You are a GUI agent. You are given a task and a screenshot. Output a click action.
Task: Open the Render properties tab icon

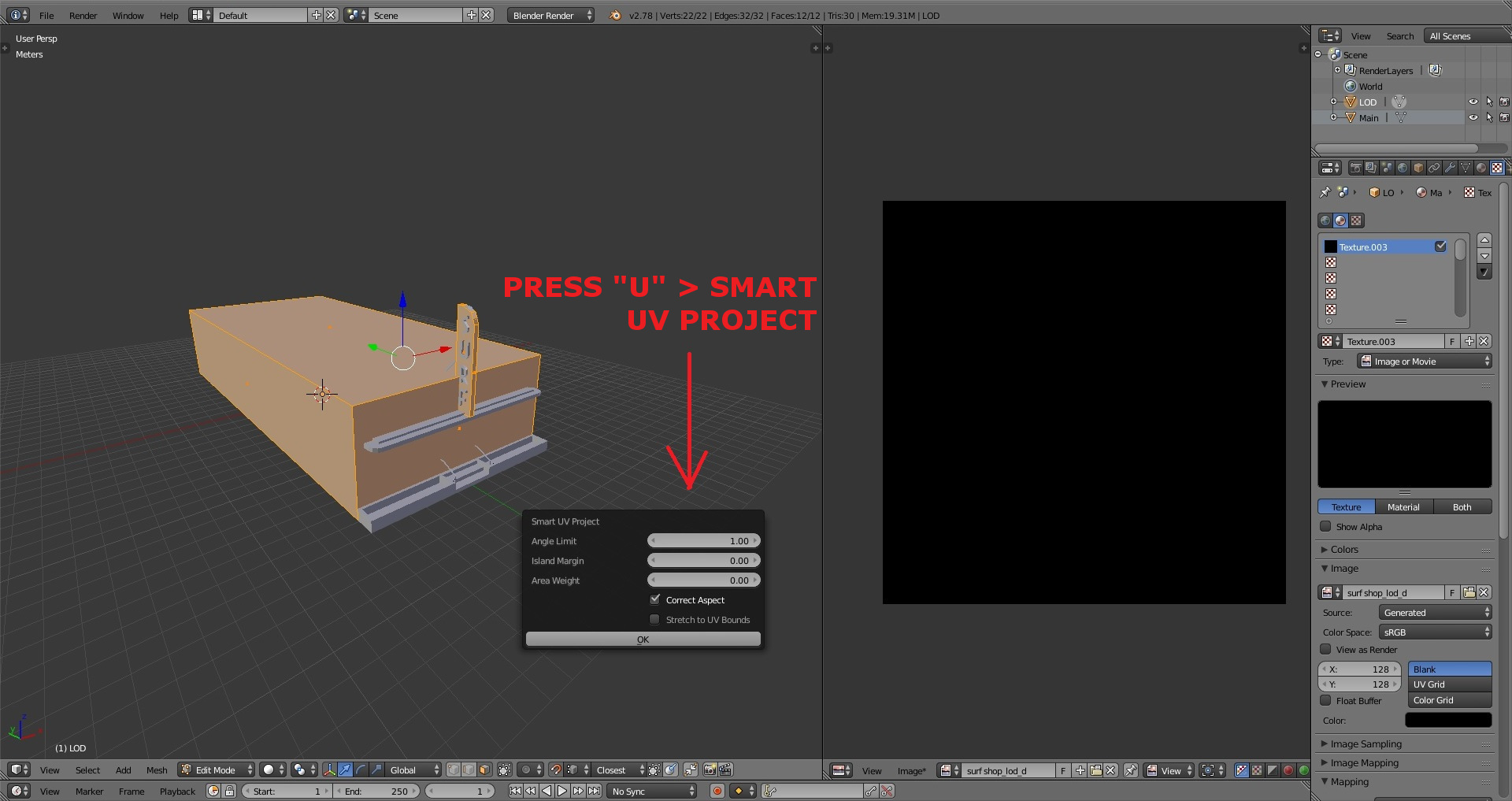pos(1355,168)
